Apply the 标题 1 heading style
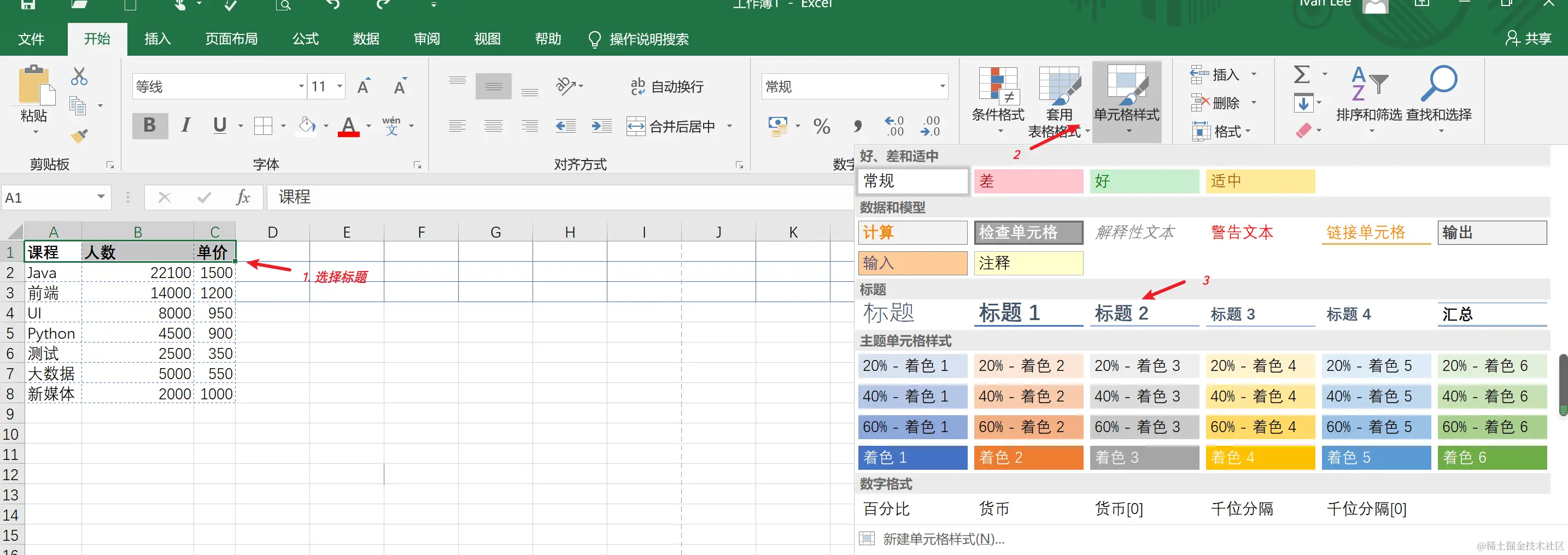The width and height of the screenshot is (1568, 555). click(x=1029, y=314)
